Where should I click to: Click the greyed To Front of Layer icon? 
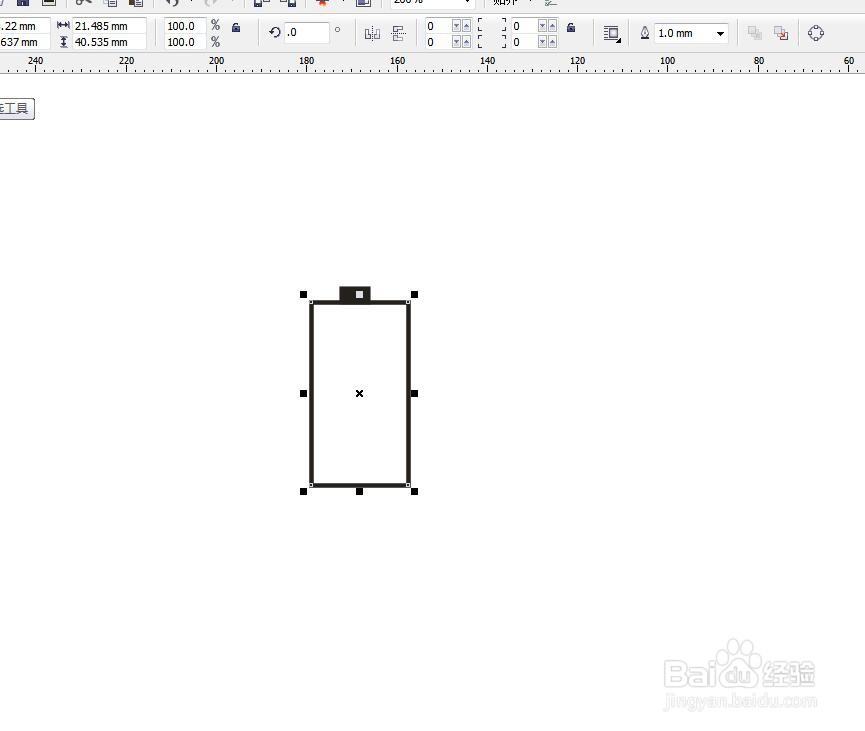click(x=754, y=33)
